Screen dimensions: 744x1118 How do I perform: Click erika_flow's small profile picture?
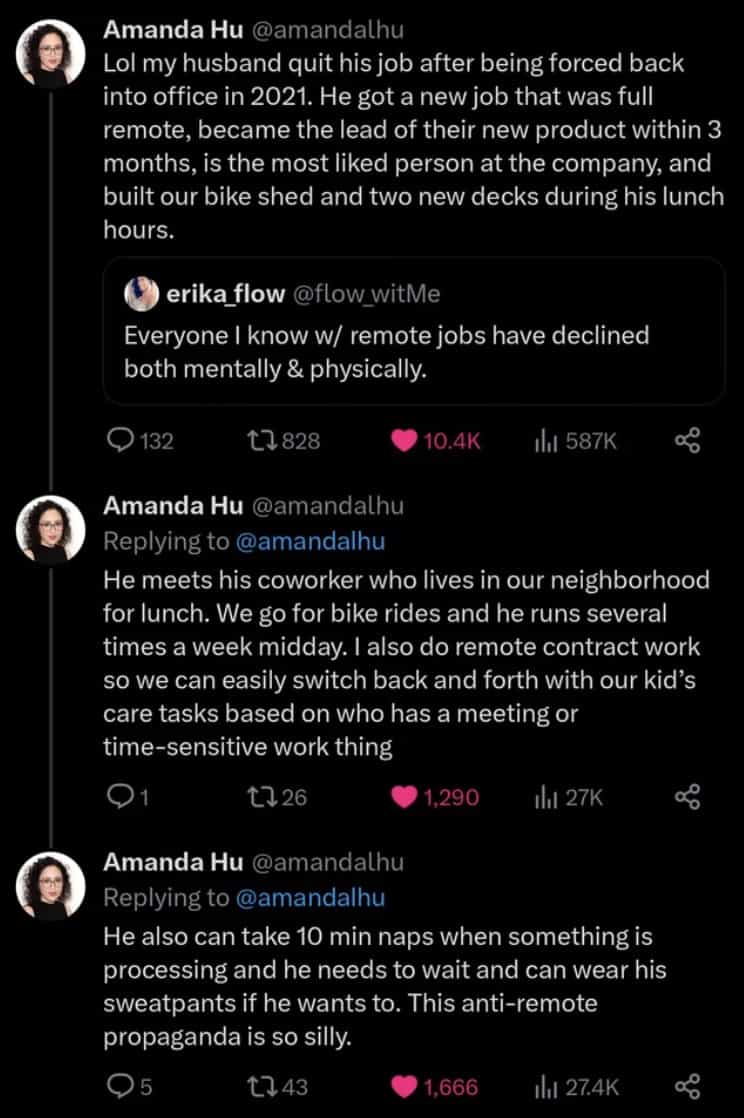point(139,293)
